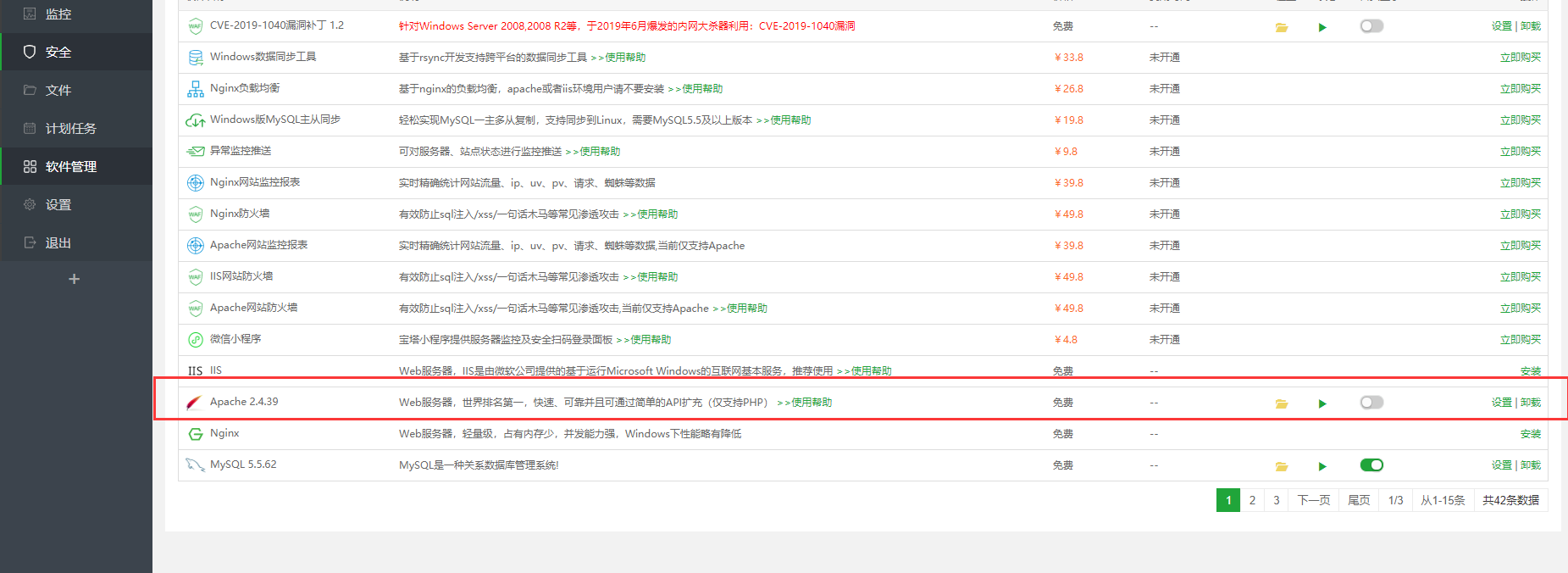The width and height of the screenshot is (1568, 573).
Task: Go to page 2 in pagination
Action: [x=1252, y=500]
